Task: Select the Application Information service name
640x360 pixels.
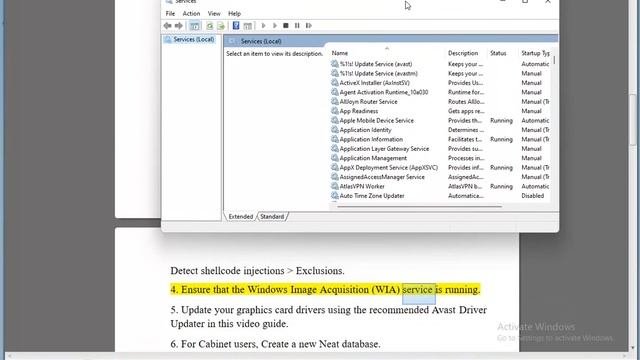Action: click(371, 139)
